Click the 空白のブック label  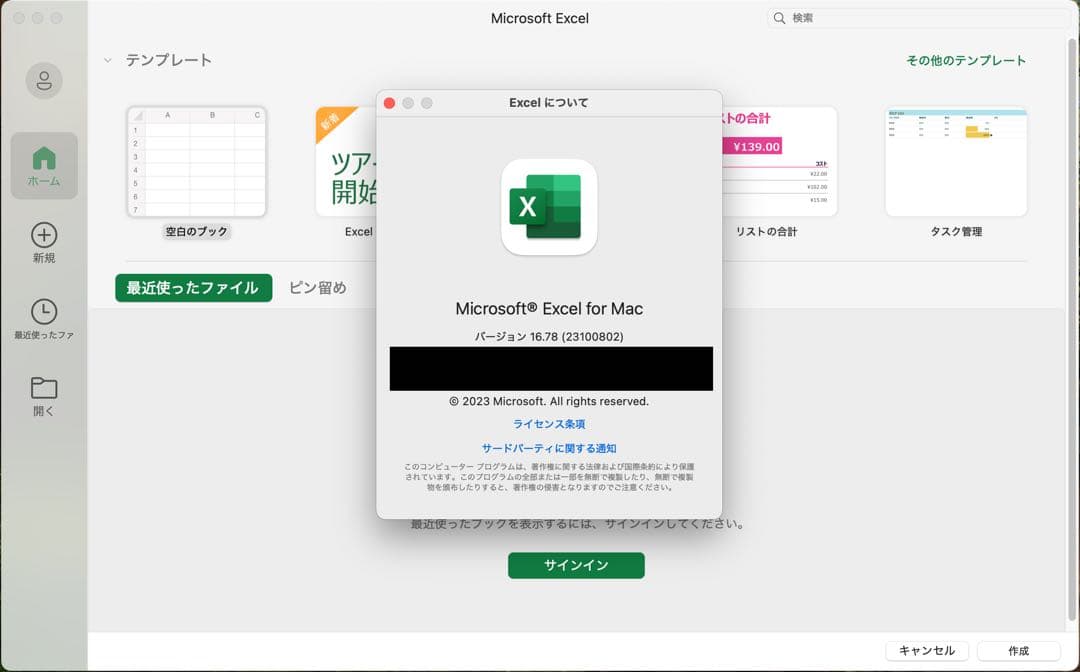click(x=196, y=231)
